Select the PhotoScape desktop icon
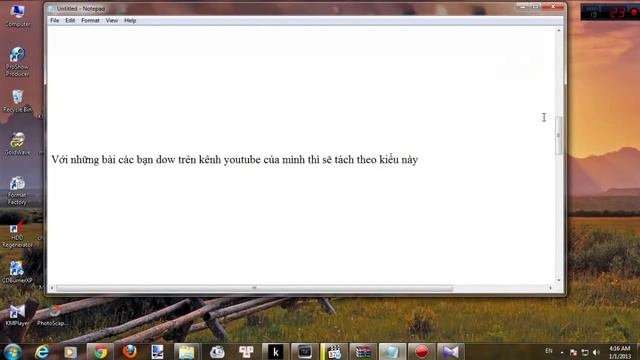The width and height of the screenshot is (640, 360). (x=53, y=315)
